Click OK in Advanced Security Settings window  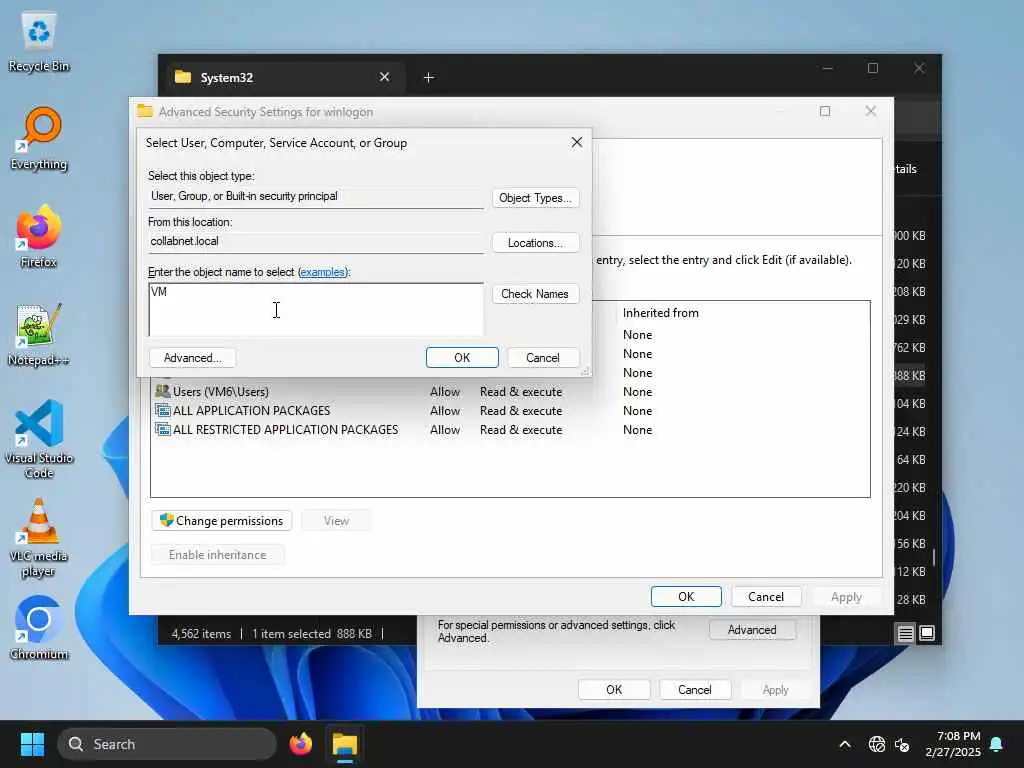coord(686,597)
